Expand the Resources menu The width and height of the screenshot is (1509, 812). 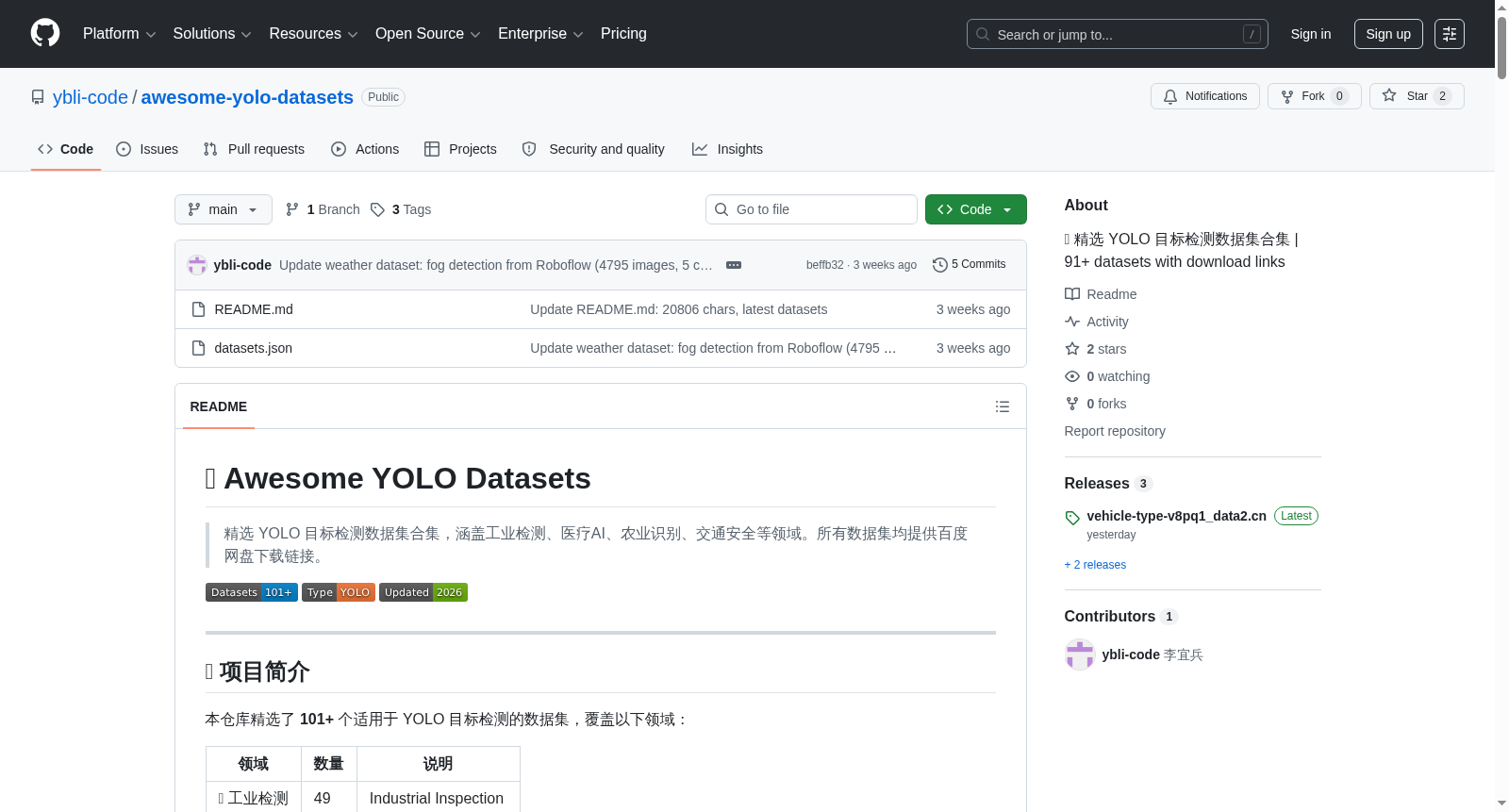tap(313, 34)
